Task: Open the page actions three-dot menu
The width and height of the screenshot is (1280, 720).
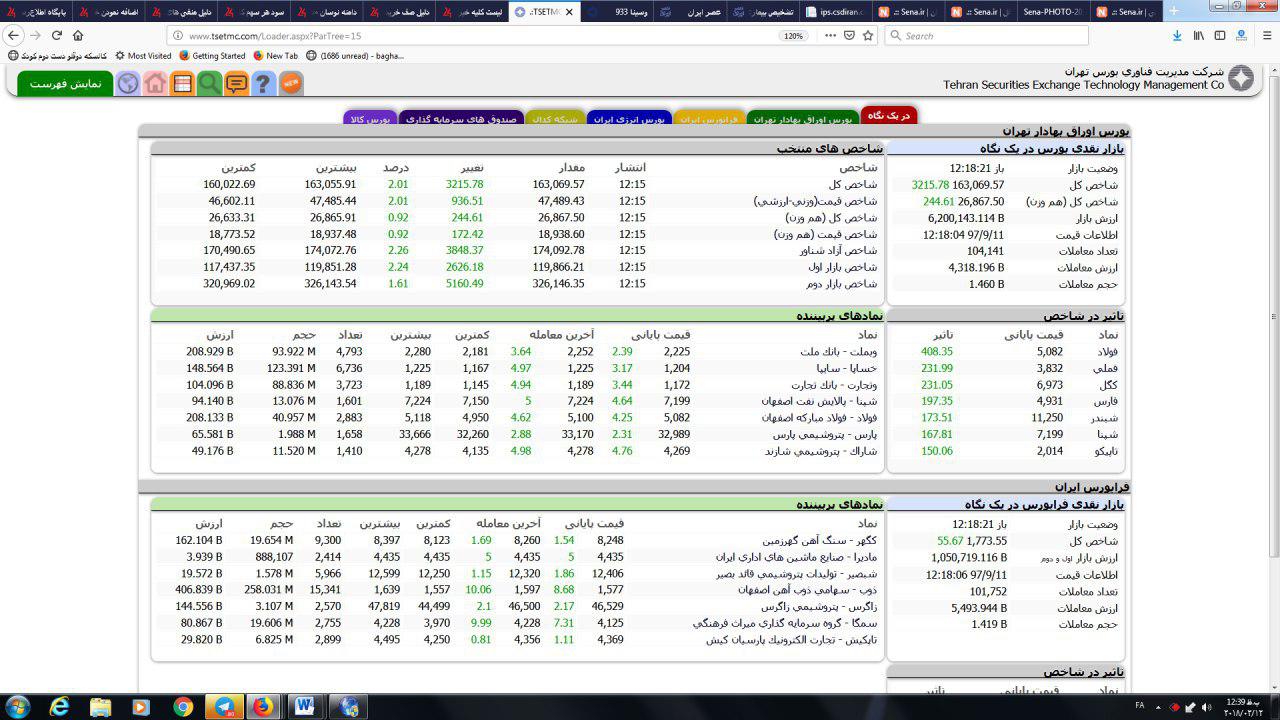Action: (830, 35)
